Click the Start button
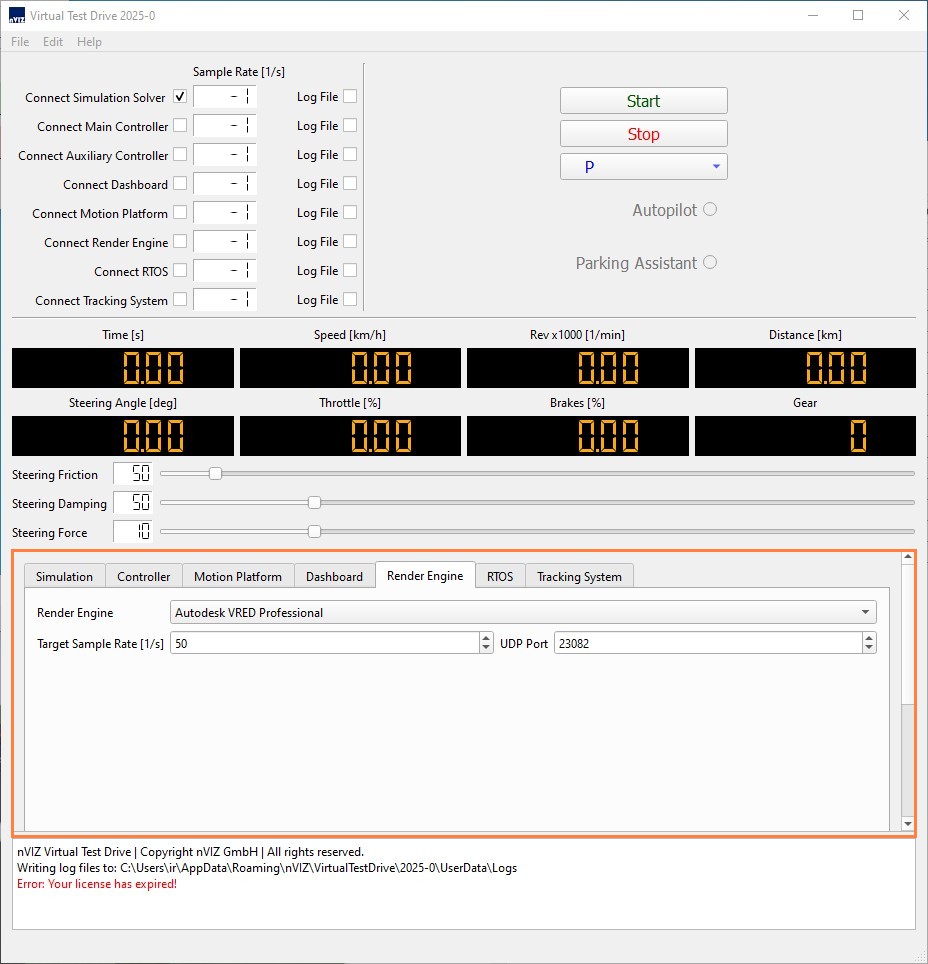Viewport: 928px width, 964px height. (643, 101)
